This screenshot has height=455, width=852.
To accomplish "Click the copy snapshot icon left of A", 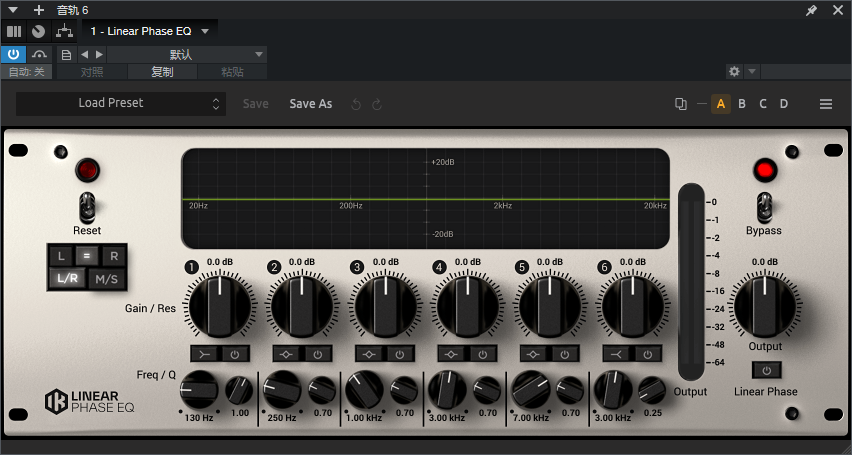I will coord(680,104).
